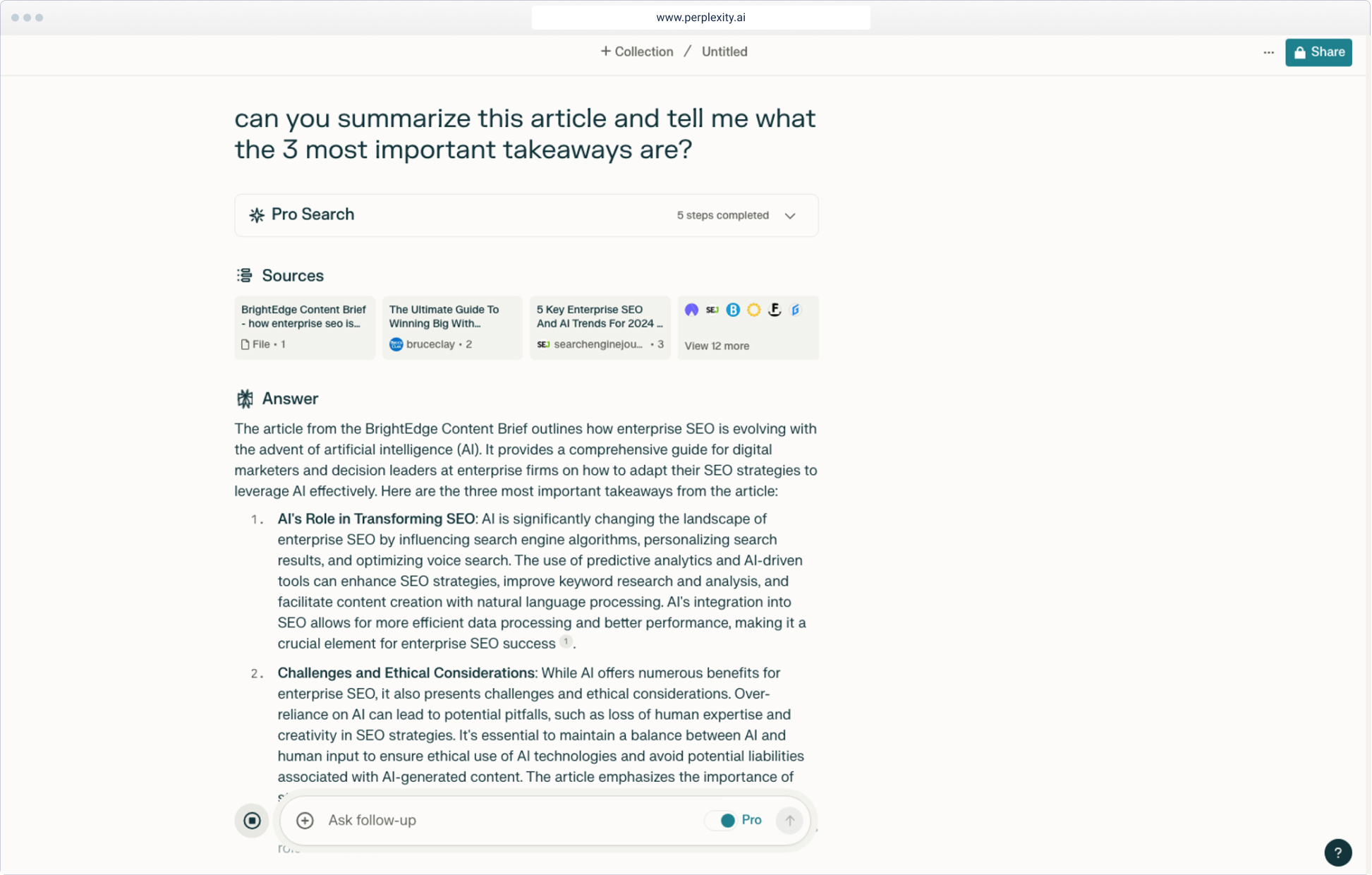The image size is (1372, 875).
Task: Click the submit arrow icon
Action: [789, 820]
